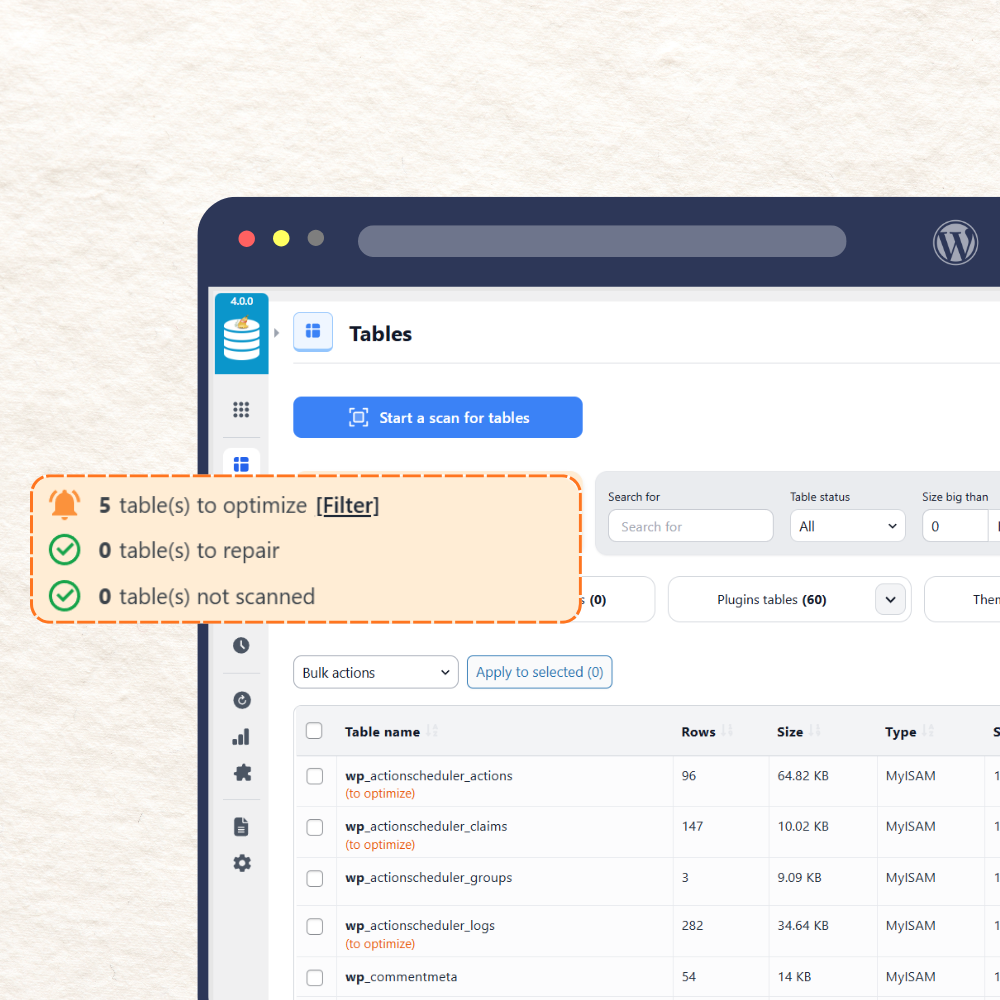The width and height of the screenshot is (1000, 1000).
Task: Open the dashboard grid icon in sidebar
Action: click(241, 409)
